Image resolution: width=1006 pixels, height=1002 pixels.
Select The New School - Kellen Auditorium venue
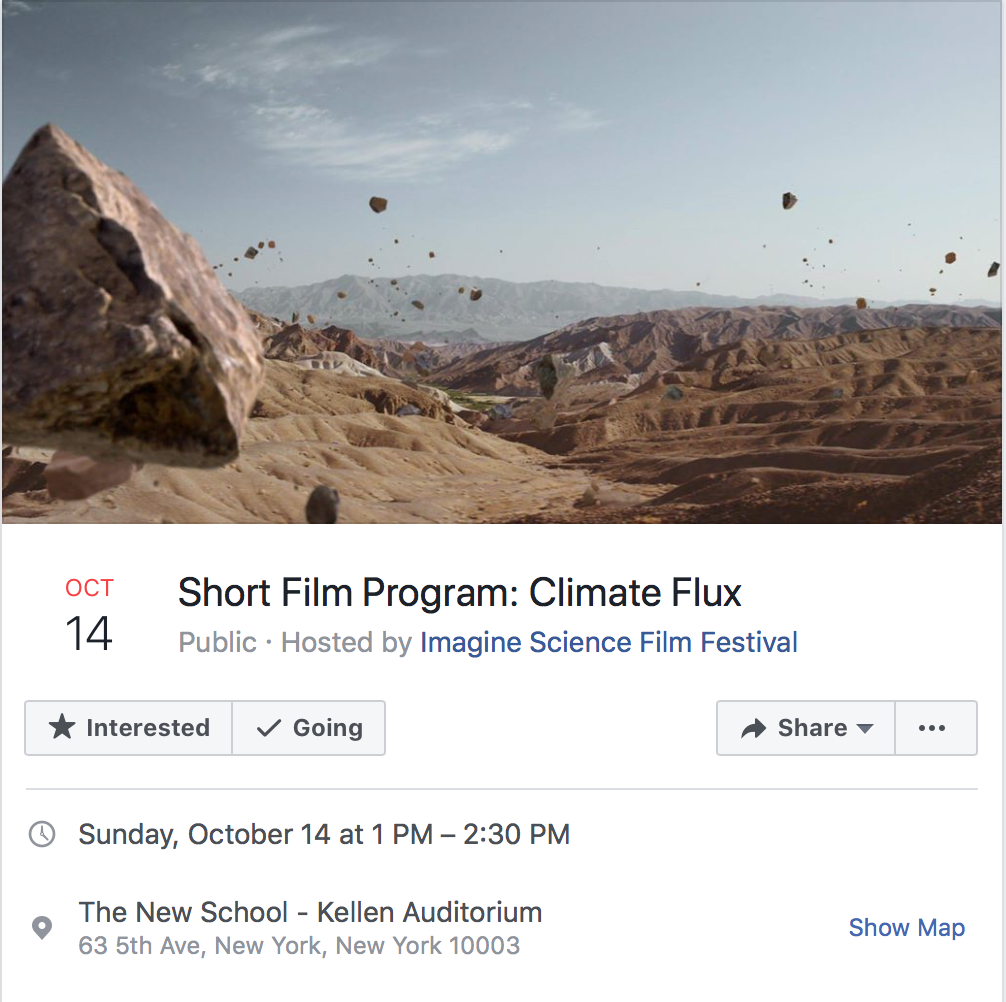310,912
